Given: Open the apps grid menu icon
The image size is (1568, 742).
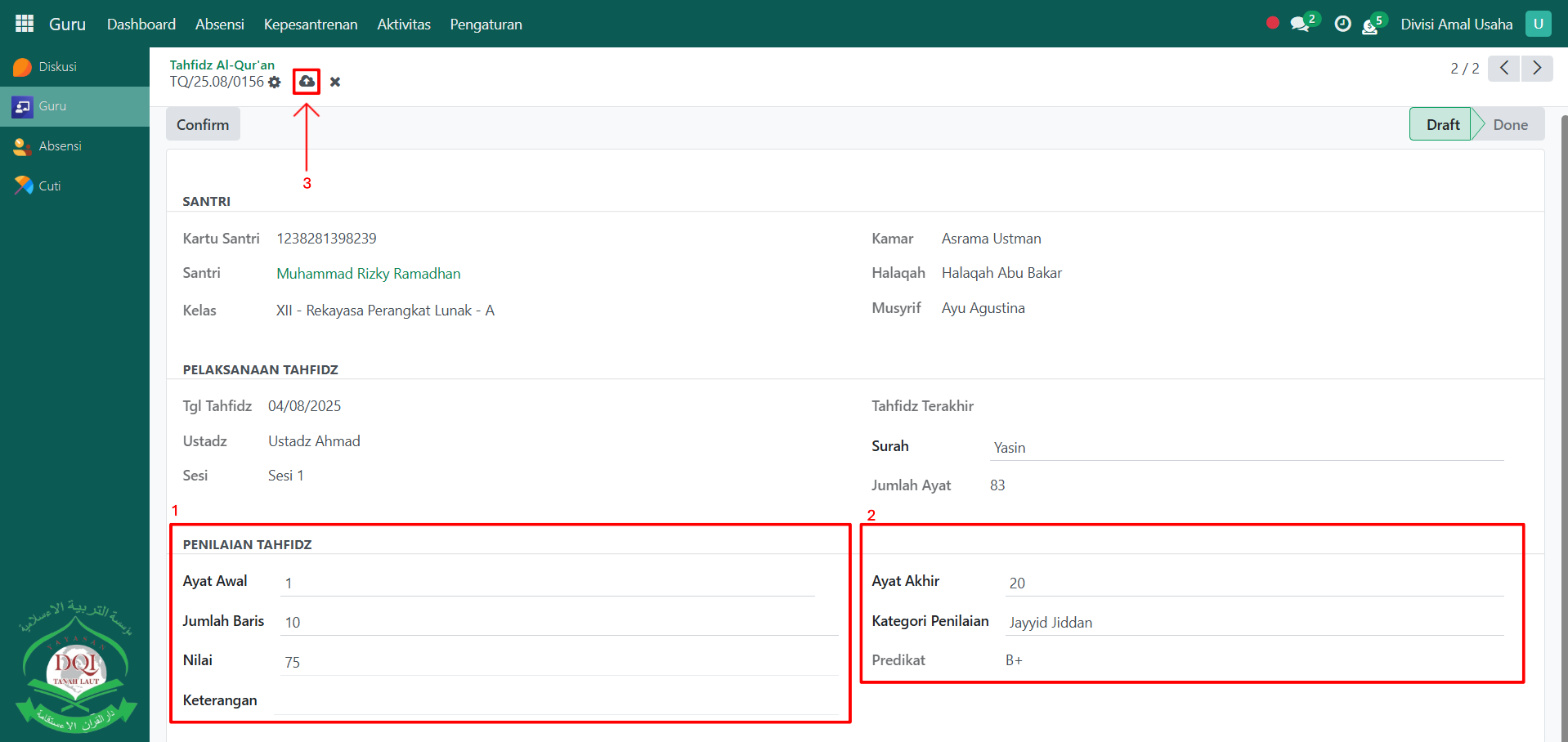Looking at the screenshot, I should pyautogui.click(x=25, y=24).
